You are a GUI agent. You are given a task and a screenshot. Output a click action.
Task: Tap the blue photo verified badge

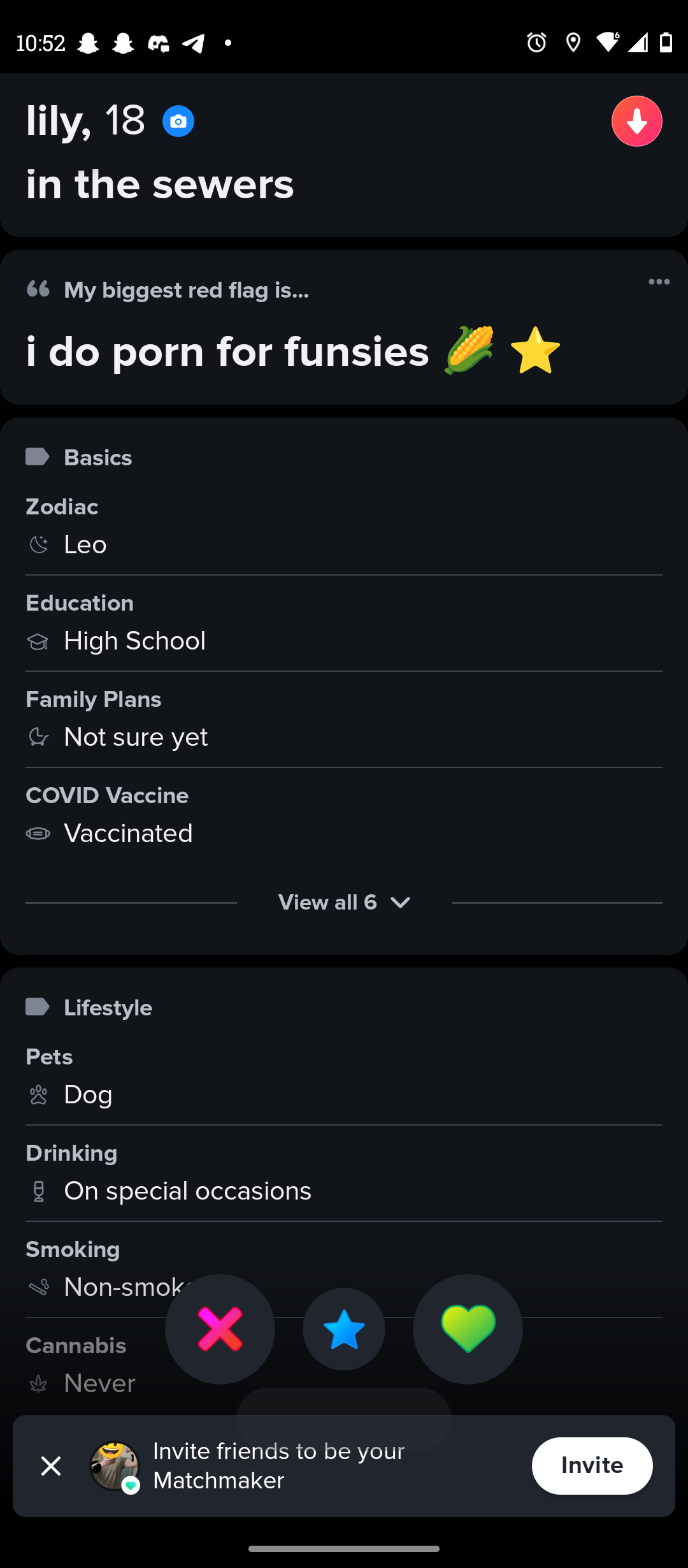pyautogui.click(x=178, y=121)
